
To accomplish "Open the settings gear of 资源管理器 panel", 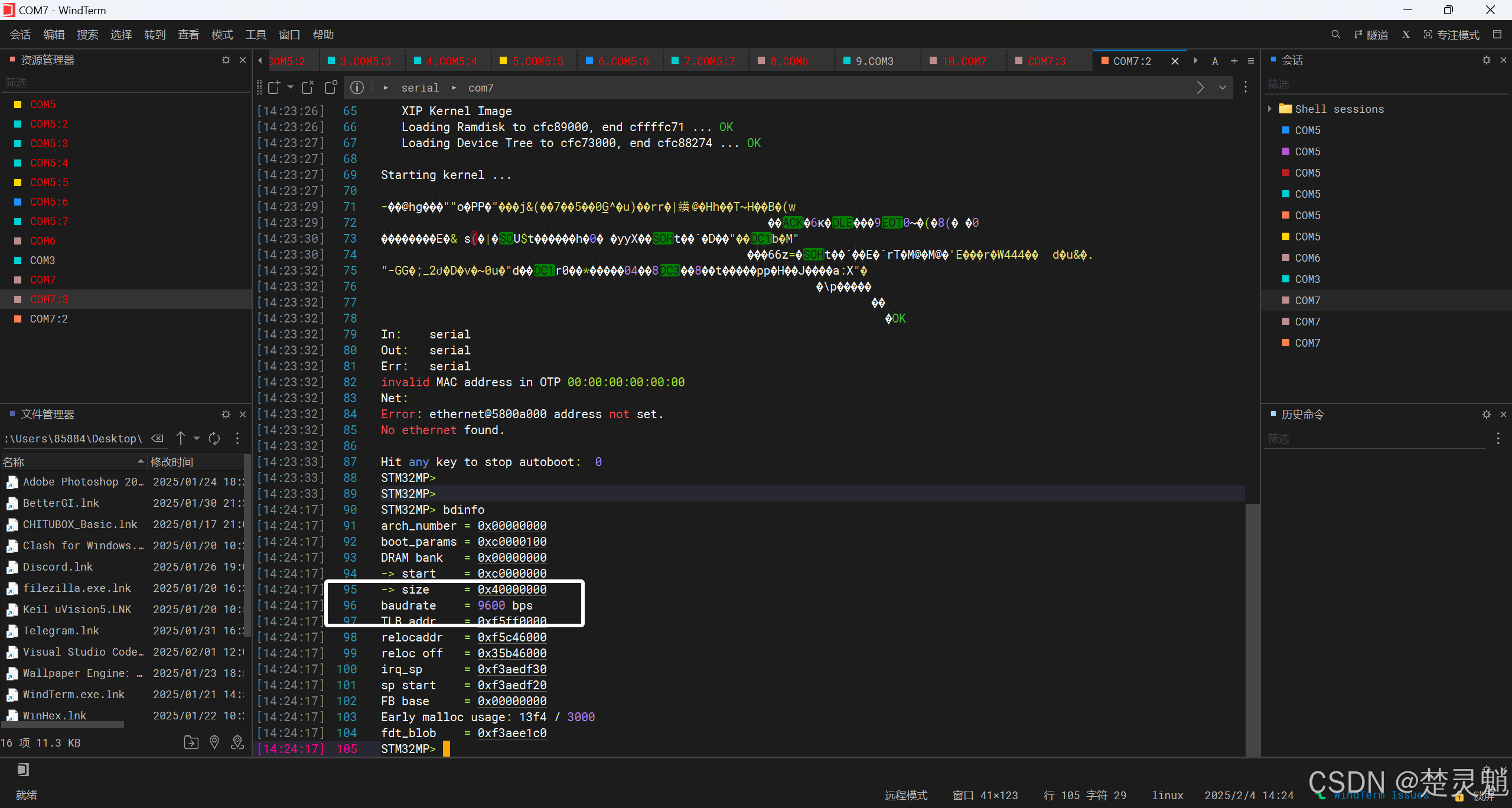I will [x=226, y=60].
